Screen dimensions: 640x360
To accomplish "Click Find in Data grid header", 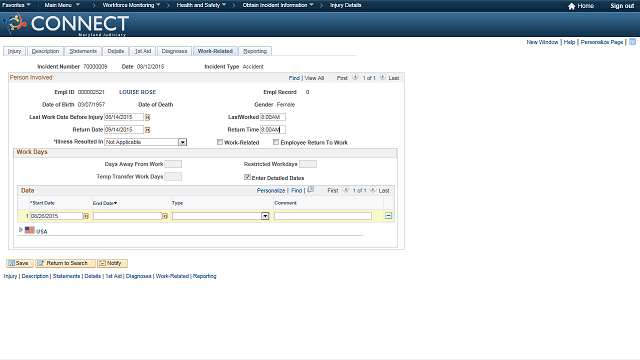I will tap(296, 191).
